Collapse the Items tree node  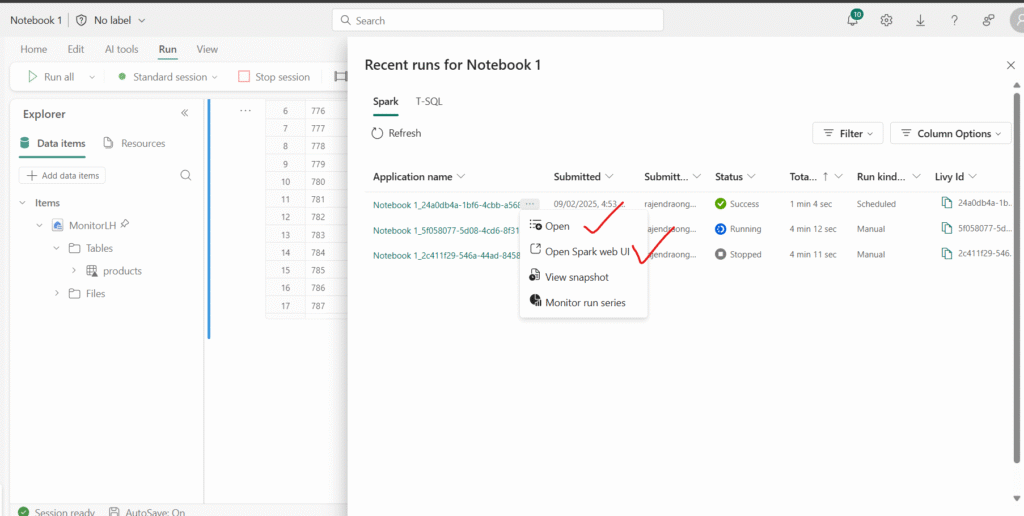23,203
